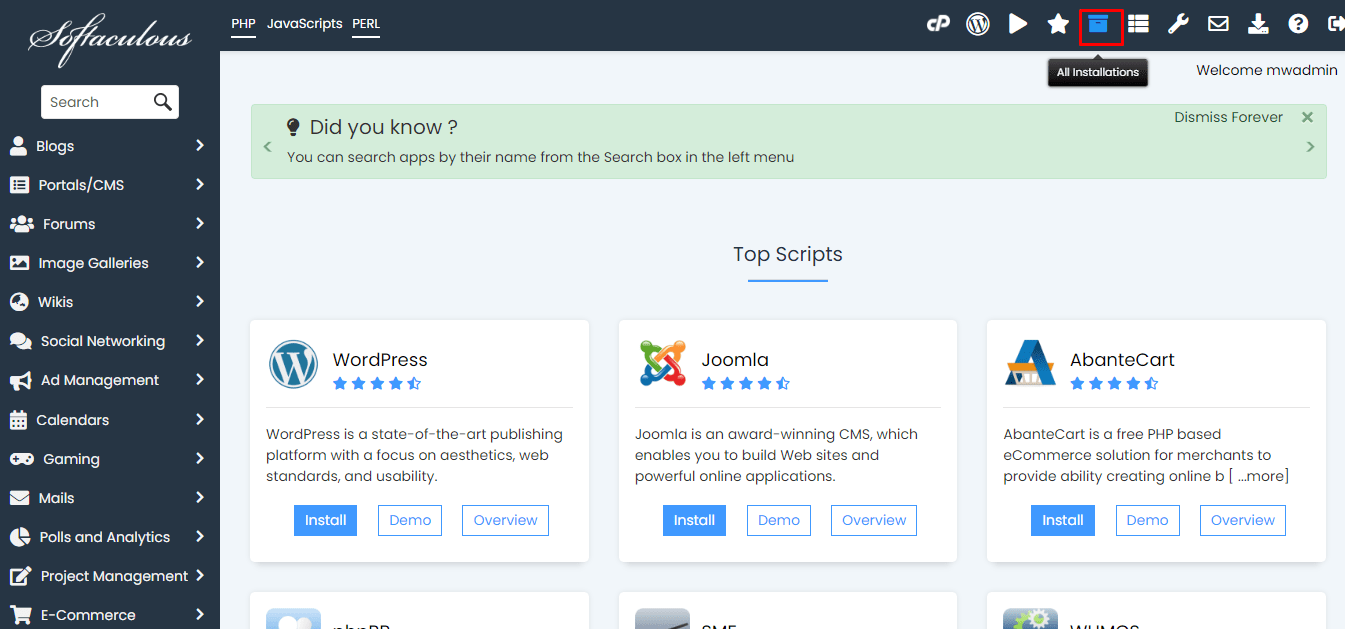Open the wrench settings icon
The height and width of the screenshot is (629, 1345).
[1178, 24]
